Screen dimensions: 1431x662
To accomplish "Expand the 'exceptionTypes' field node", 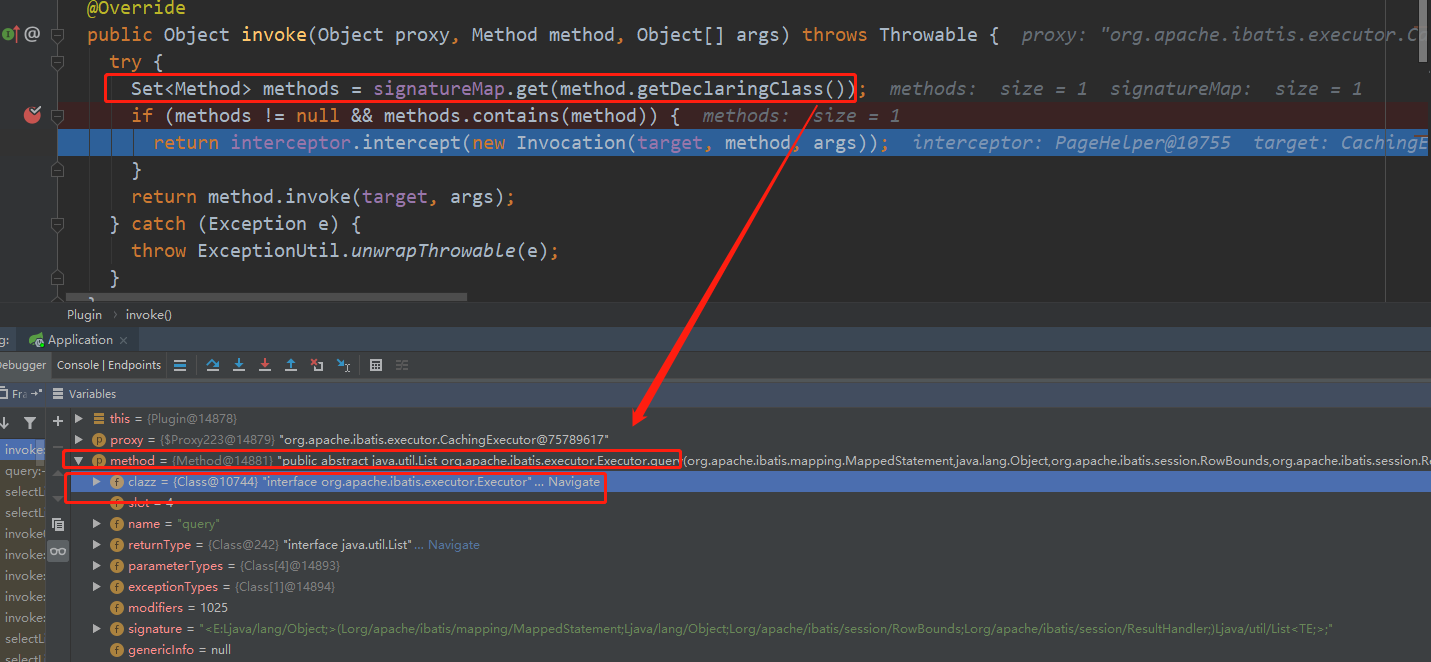I will (x=97, y=586).
